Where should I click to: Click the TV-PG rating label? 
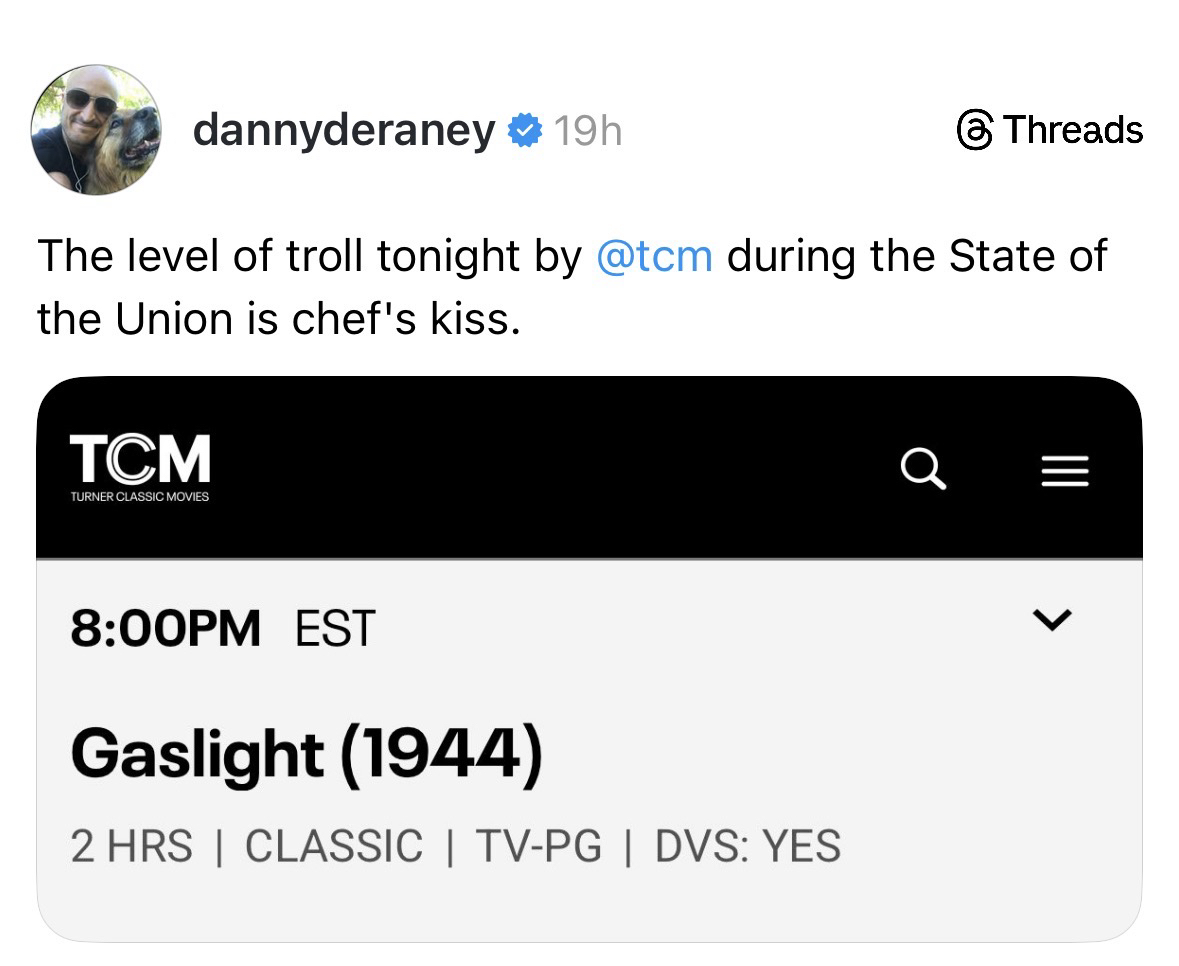[x=539, y=846]
